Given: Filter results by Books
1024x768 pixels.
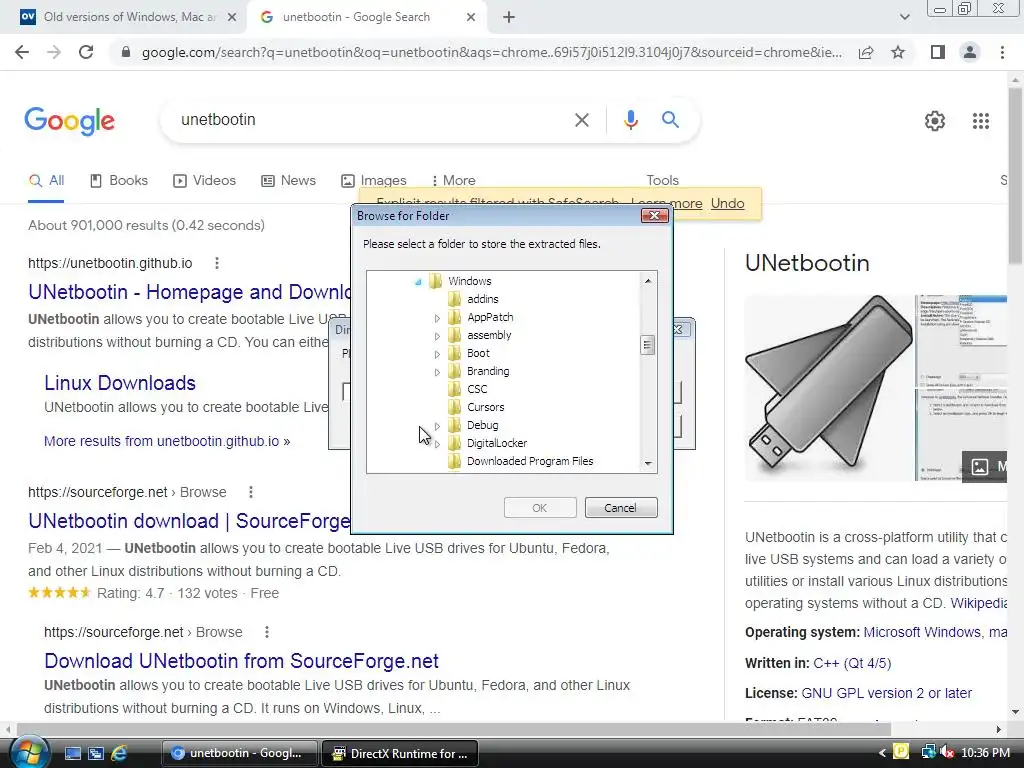Looking at the screenshot, I should pyautogui.click(x=119, y=180).
